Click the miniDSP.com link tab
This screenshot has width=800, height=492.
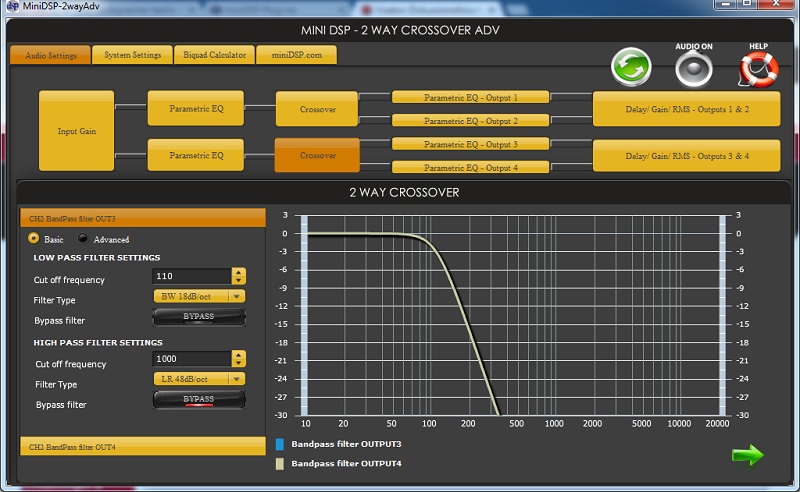(296, 55)
